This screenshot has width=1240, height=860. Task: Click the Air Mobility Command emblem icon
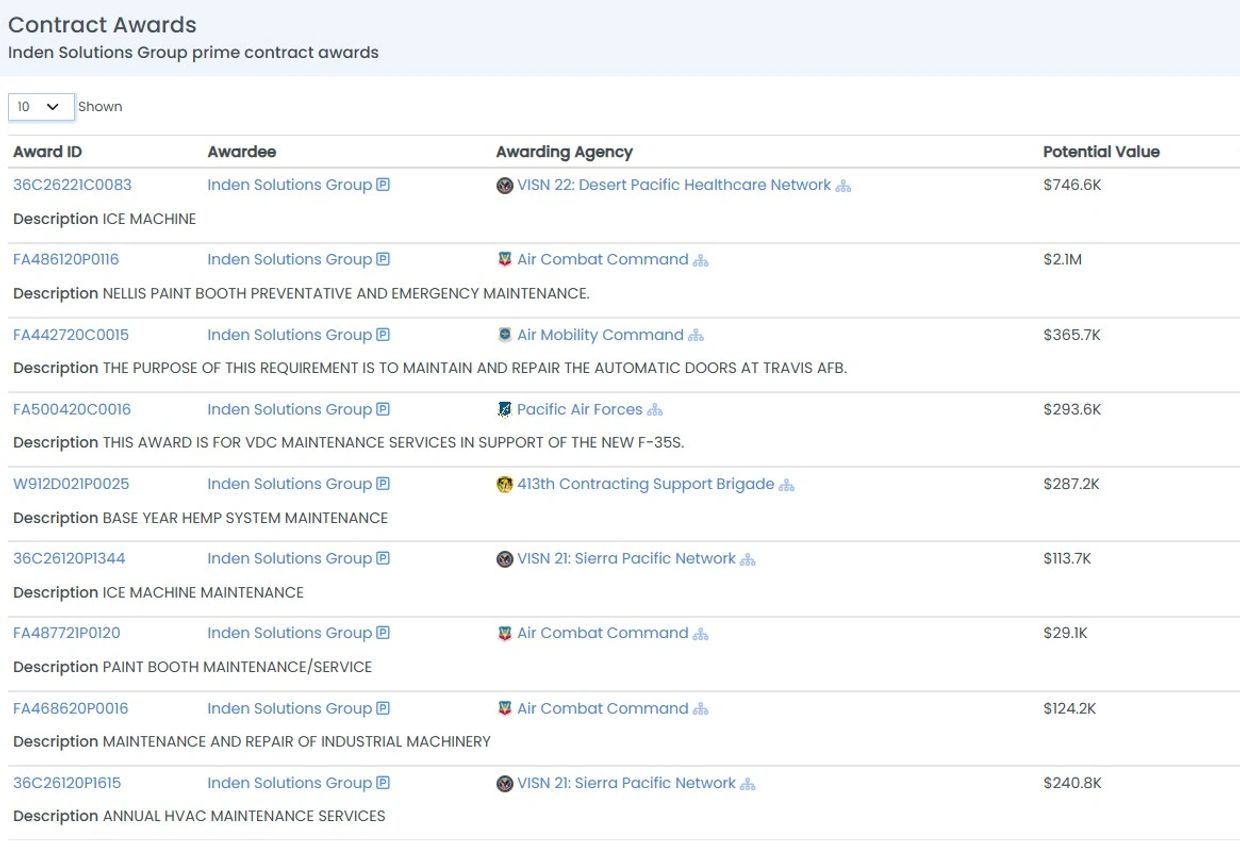click(505, 335)
